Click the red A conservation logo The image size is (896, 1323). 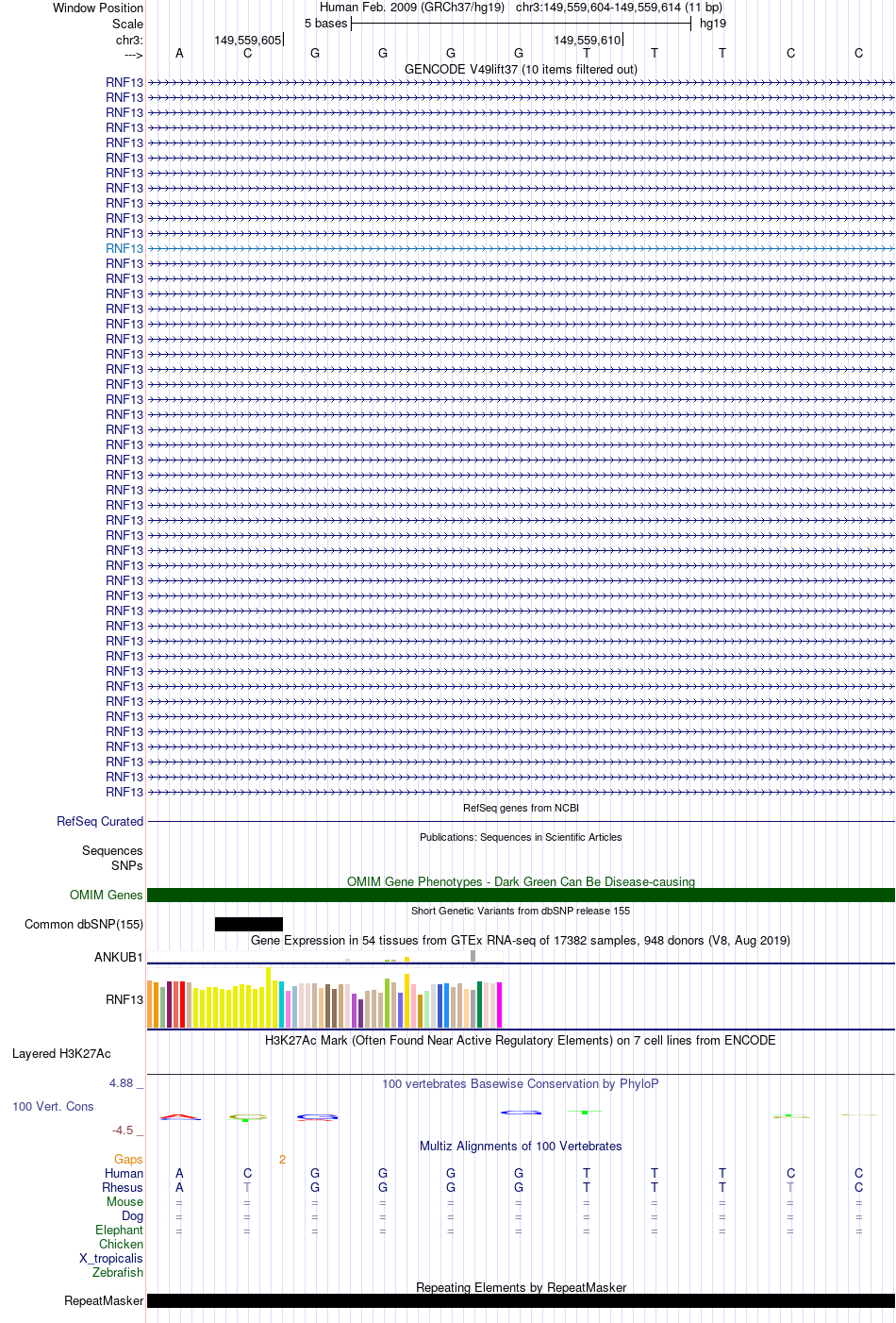point(179,1117)
